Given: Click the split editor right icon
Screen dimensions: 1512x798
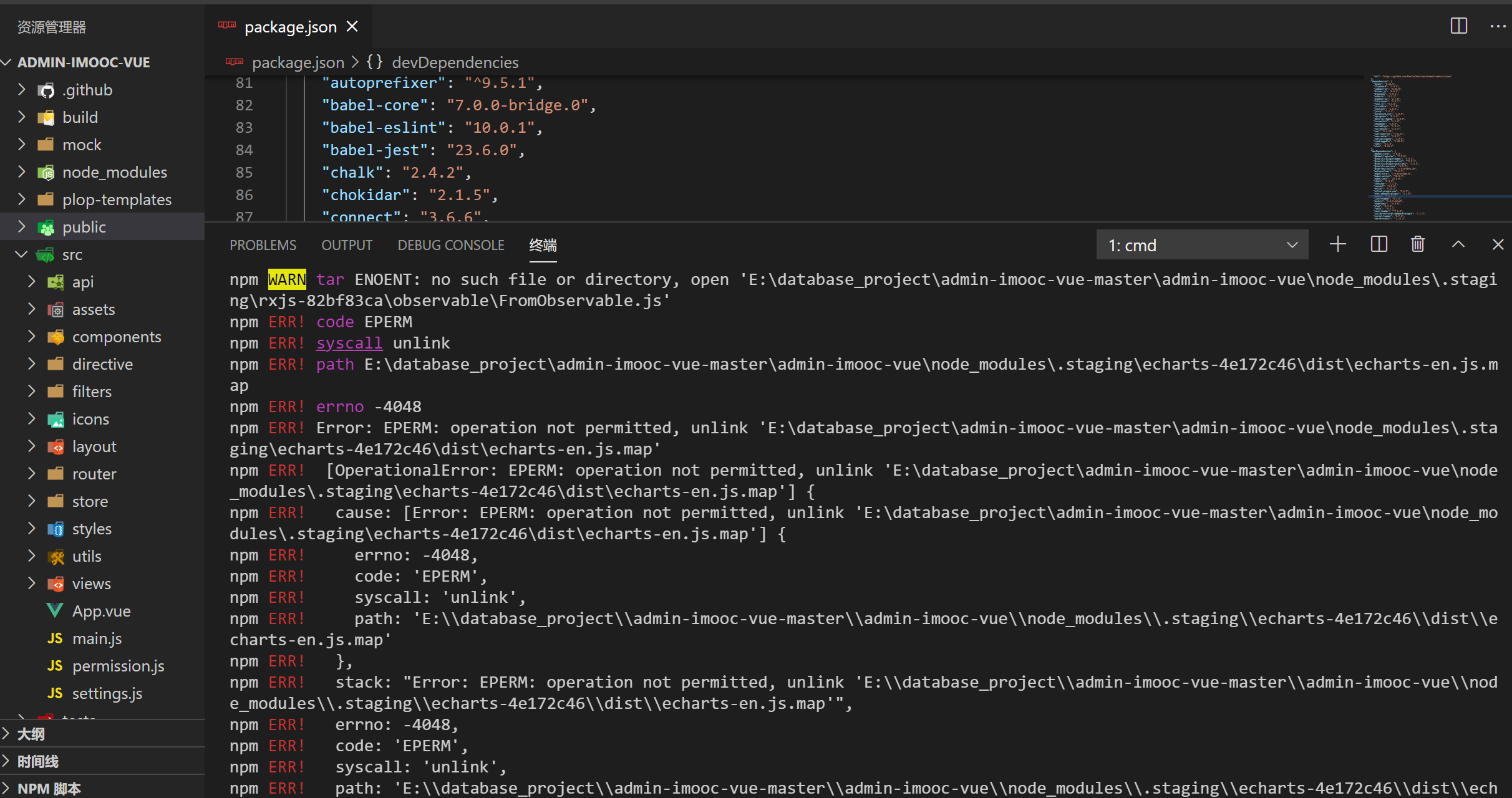Looking at the screenshot, I should coord(1458,26).
